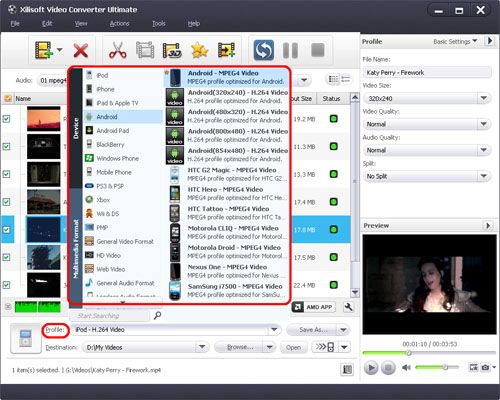Screen dimensions: 500x400
Task: Open the View menu
Action: point(81,24)
